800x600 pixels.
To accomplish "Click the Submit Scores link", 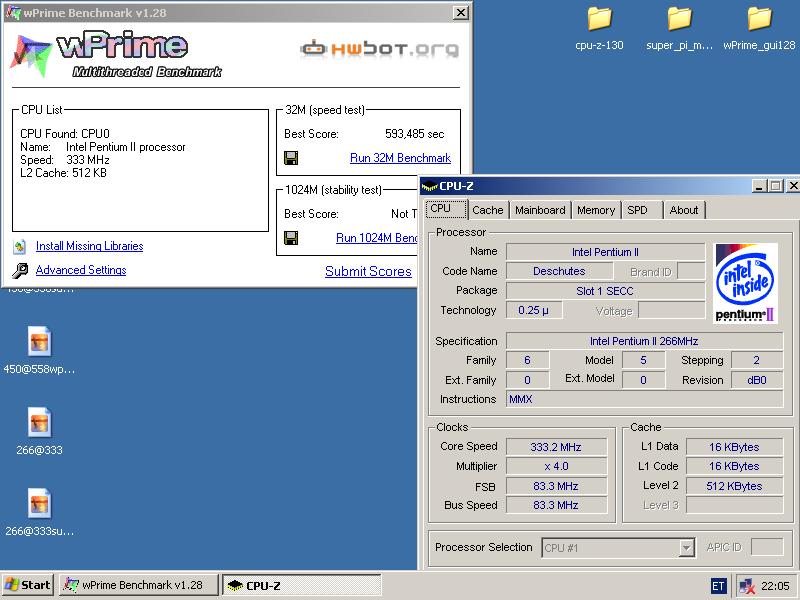I will click(x=368, y=271).
